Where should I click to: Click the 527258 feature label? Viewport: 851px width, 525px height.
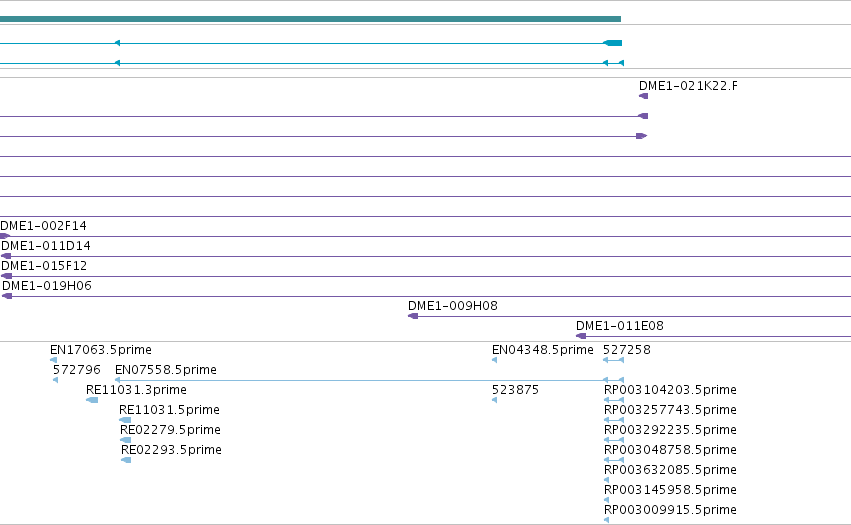coord(627,350)
